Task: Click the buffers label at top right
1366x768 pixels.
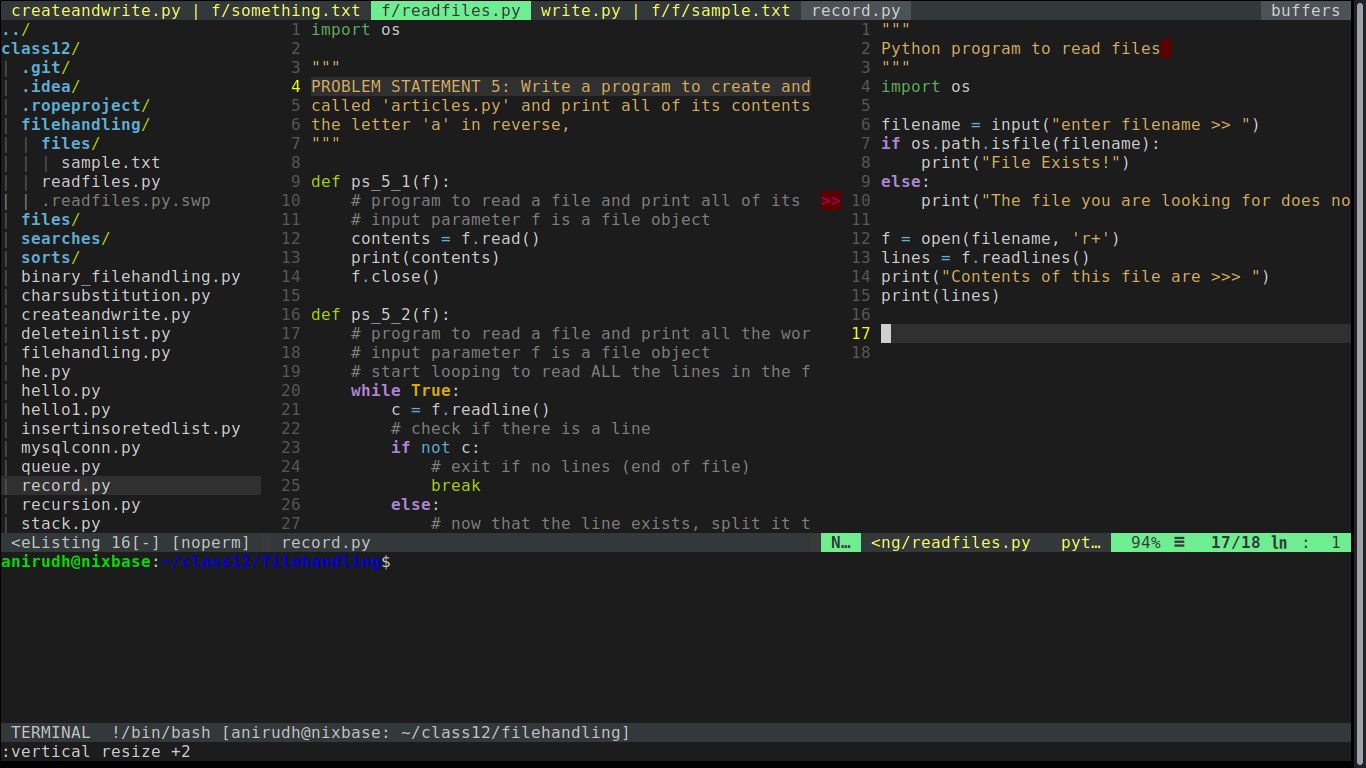Action: click(1305, 10)
